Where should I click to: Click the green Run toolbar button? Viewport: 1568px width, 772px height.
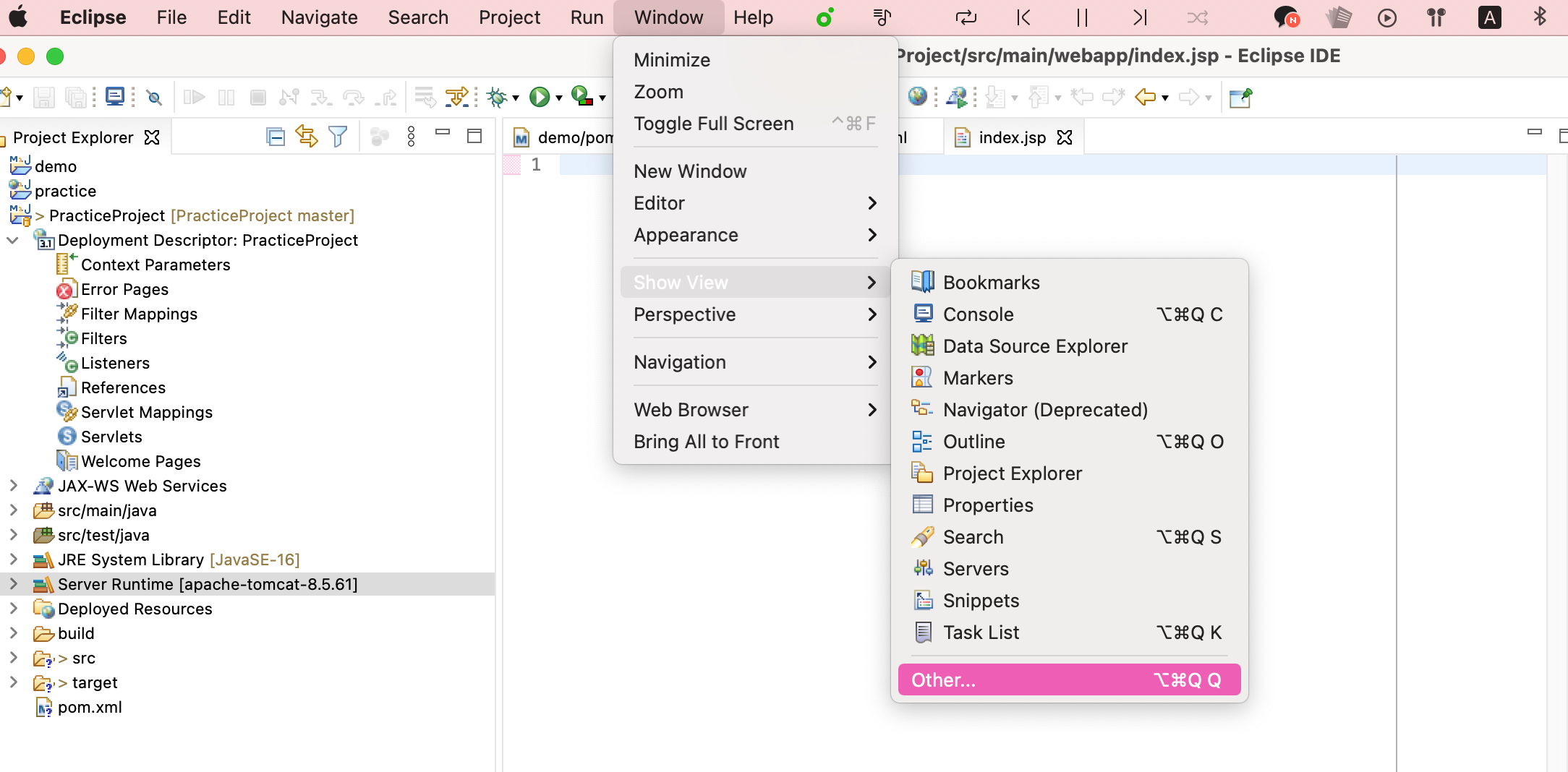point(540,97)
